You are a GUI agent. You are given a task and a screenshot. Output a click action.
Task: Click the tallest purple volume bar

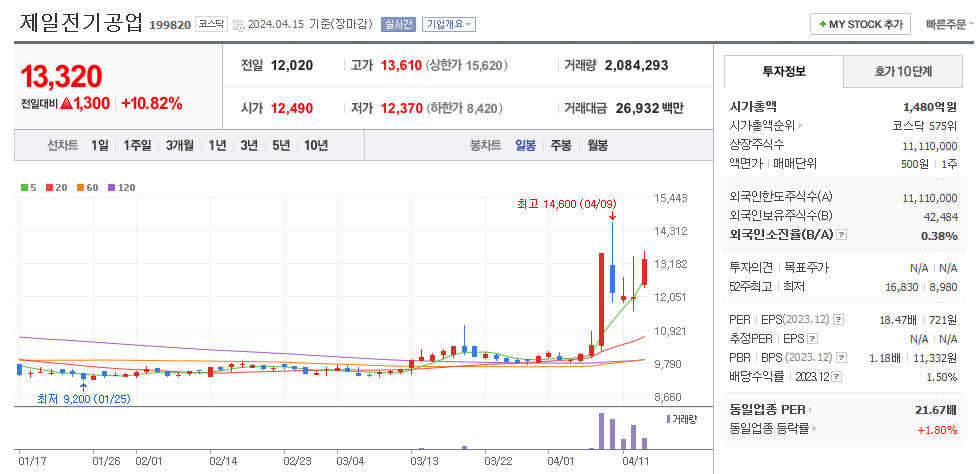pyautogui.click(x=601, y=431)
